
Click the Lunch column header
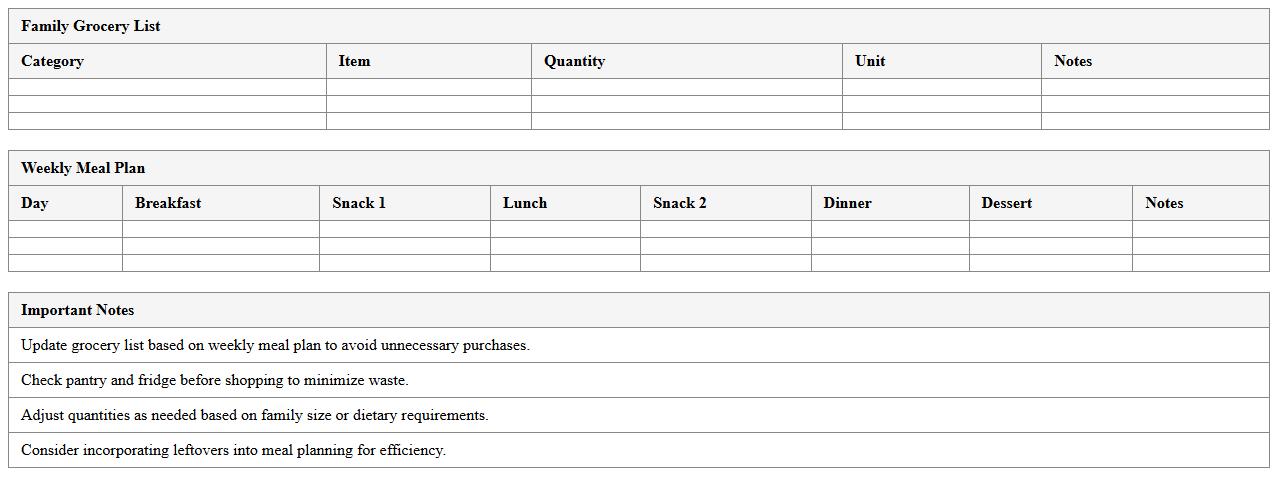[x=525, y=203]
